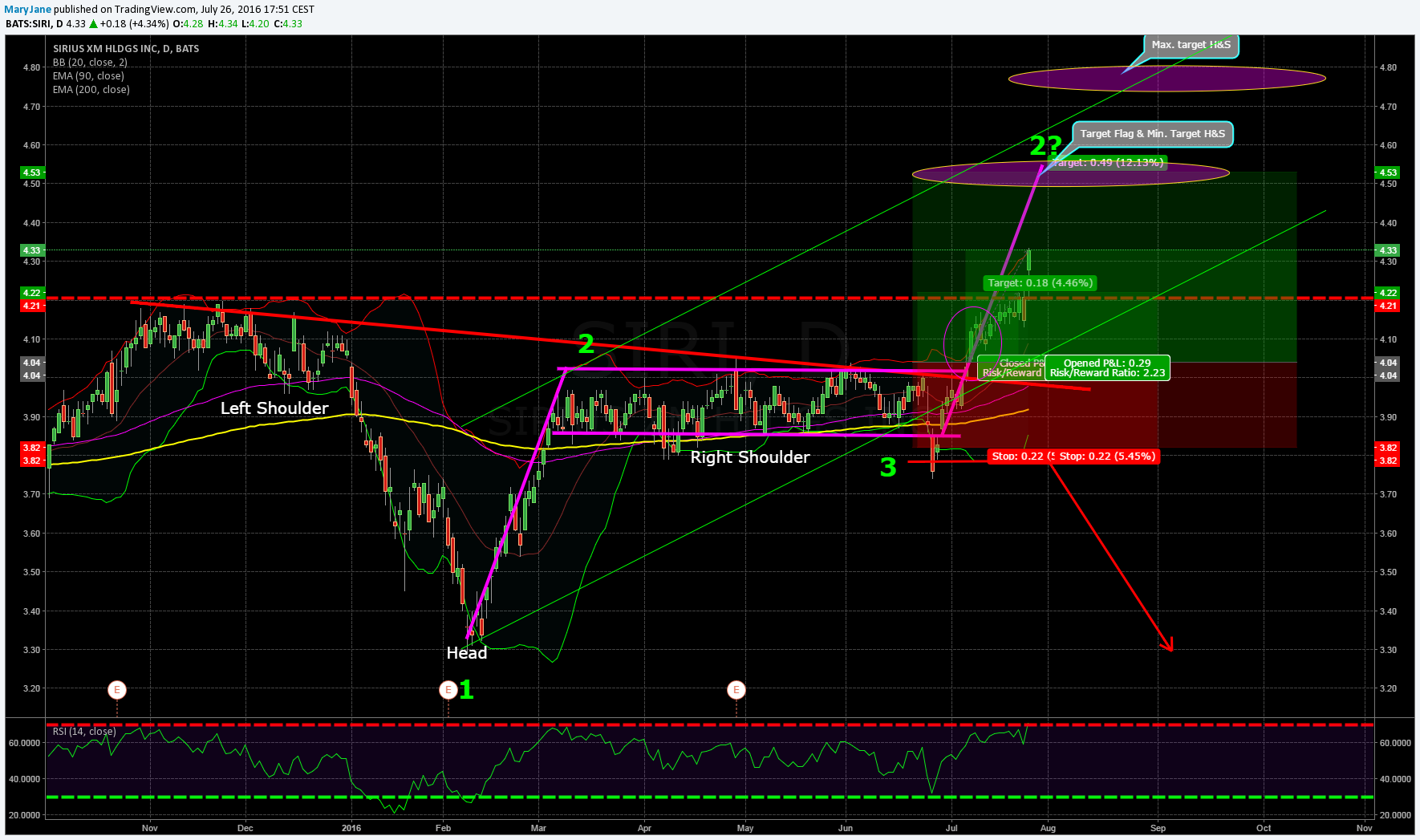This screenshot has width=1420, height=840.
Task: Click the earnings E marker in February
Action: pos(448,689)
